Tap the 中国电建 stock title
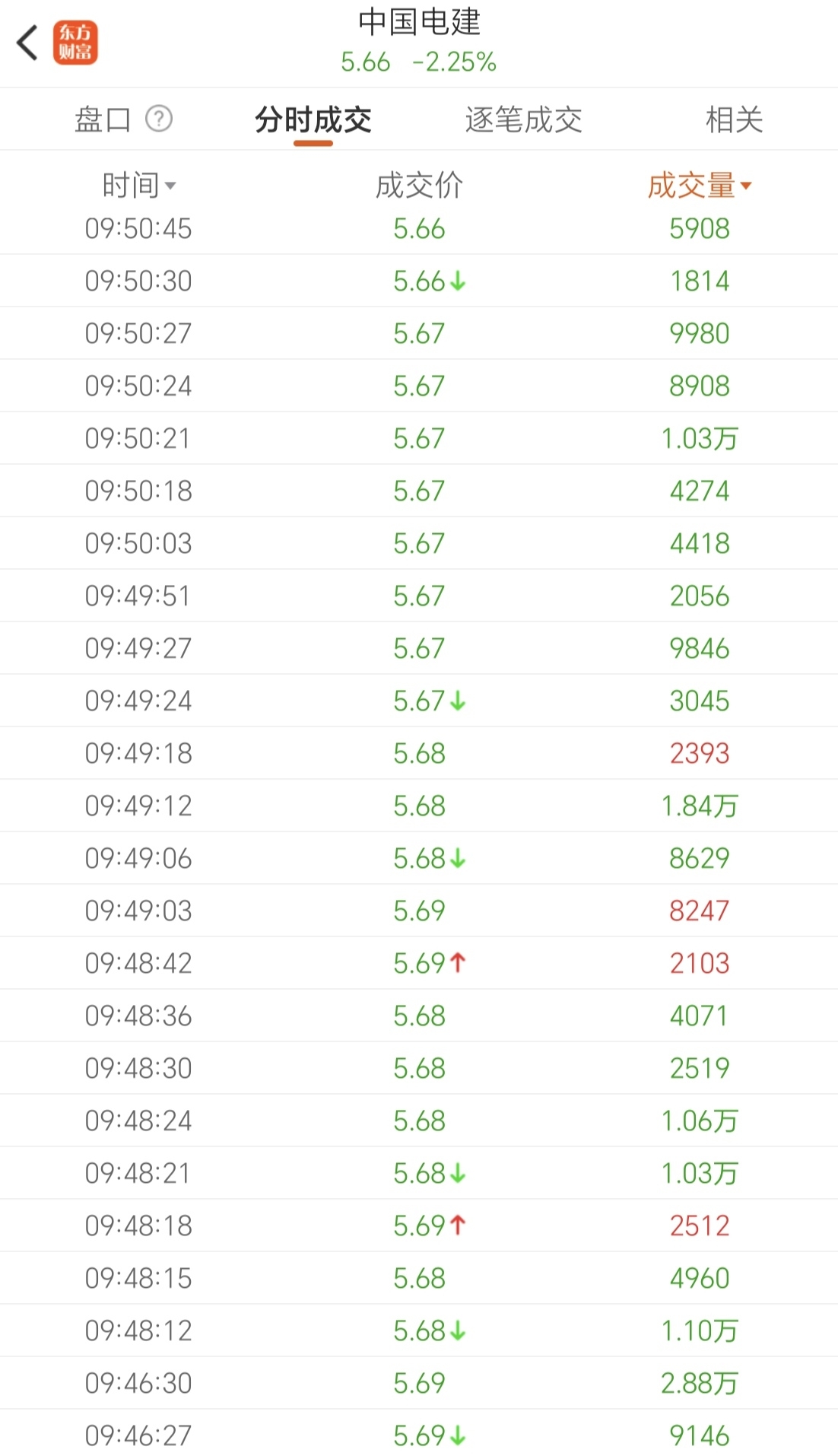This screenshot has width=838, height=1456. point(419,22)
